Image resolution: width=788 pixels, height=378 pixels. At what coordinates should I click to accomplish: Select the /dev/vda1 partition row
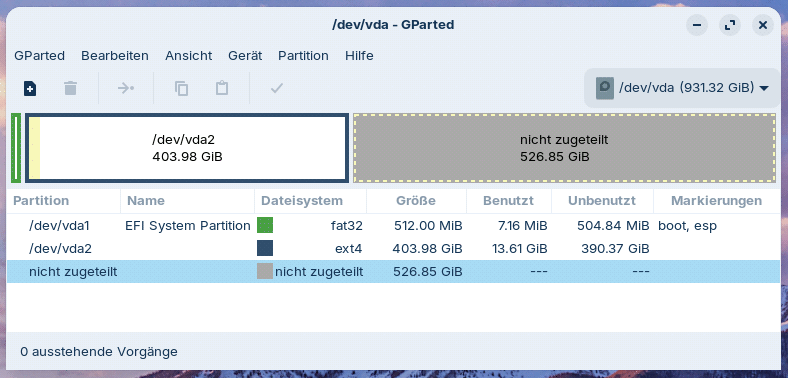coord(393,226)
